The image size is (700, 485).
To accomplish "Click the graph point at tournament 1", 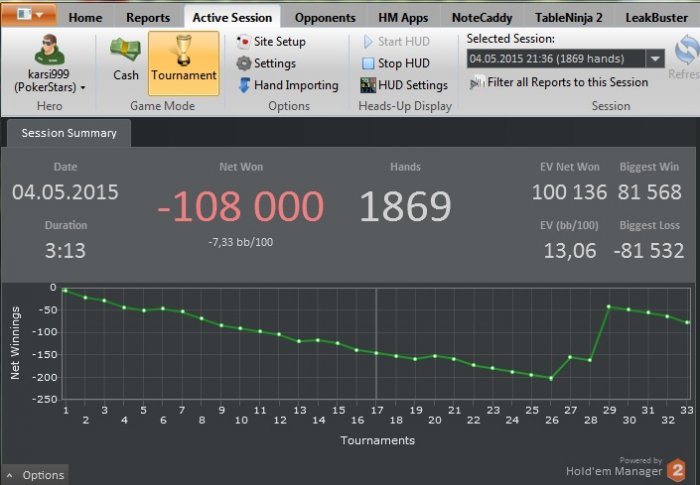I will 66,291.
